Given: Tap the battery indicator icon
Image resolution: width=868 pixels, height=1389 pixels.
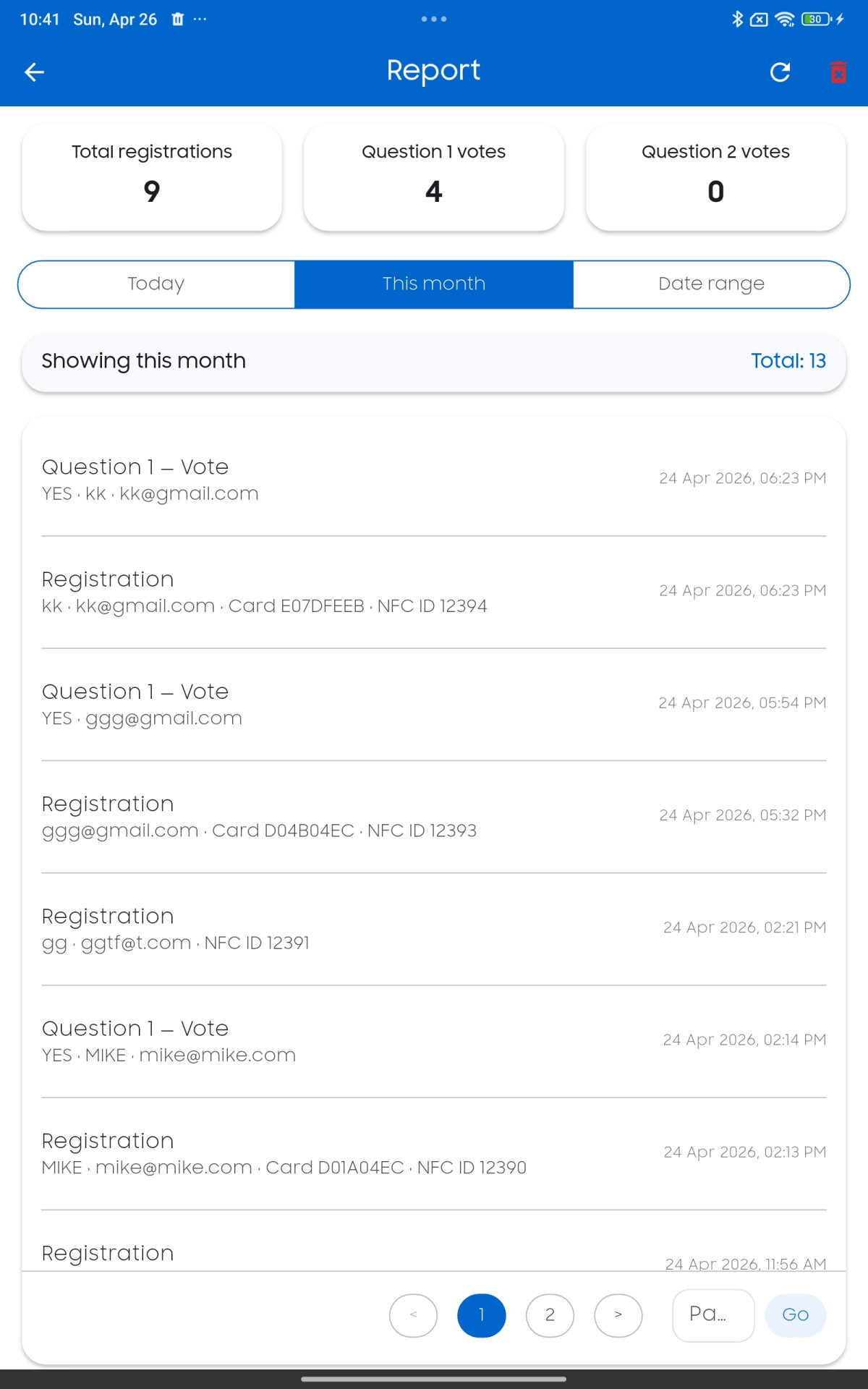Looking at the screenshot, I should (817, 20).
